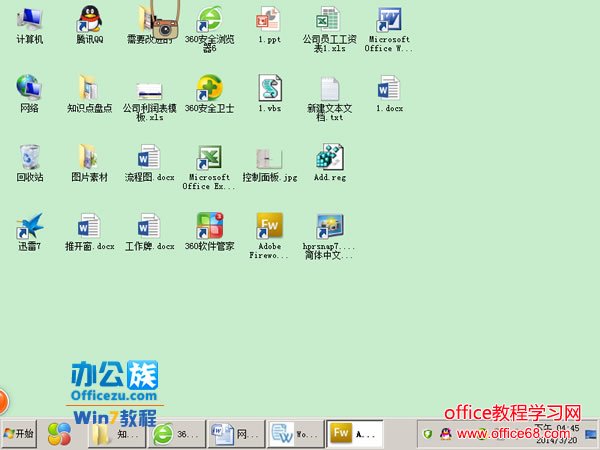
Task: Launch Microsoft Office Word shortcut
Action: point(389,29)
